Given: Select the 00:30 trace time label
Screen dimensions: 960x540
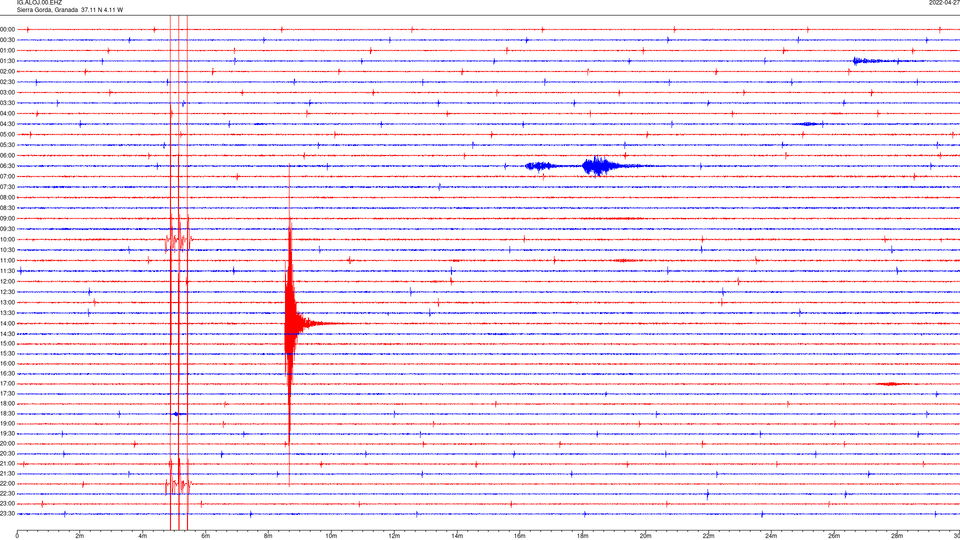Looking at the screenshot, I should pyautogui.click(x=8, y=40).
